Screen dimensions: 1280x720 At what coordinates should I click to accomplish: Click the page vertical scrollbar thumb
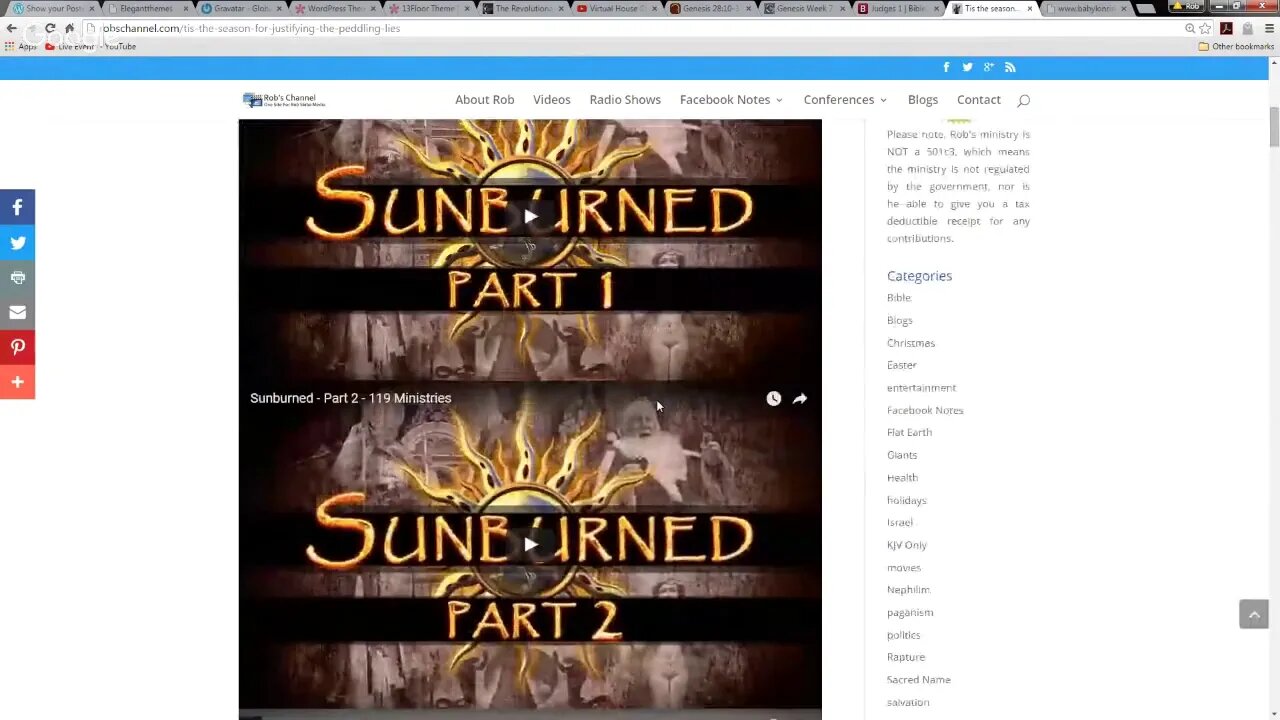[1274, 127]
